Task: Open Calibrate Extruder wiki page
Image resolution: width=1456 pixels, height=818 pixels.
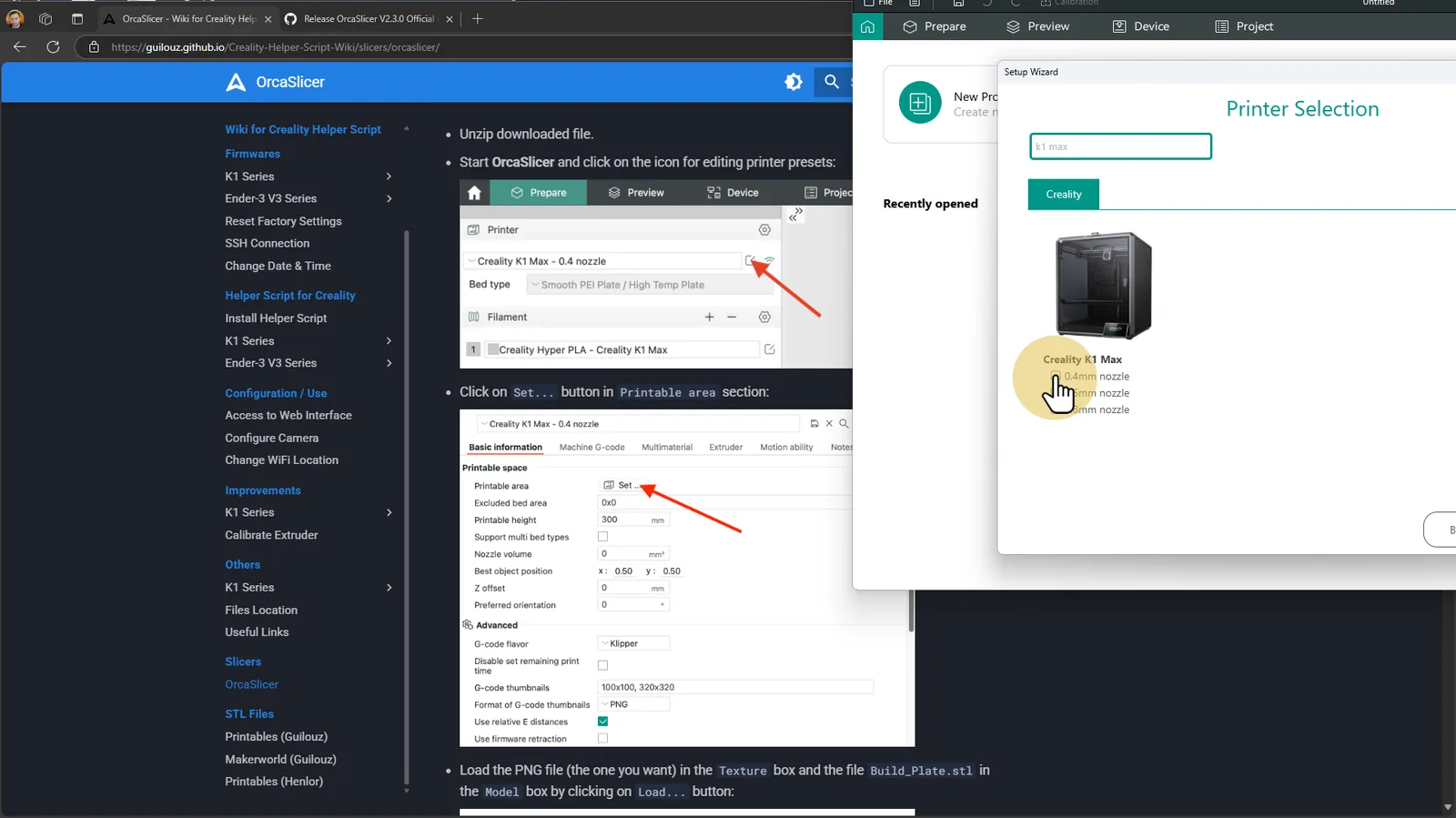Action: coord(271,535)
